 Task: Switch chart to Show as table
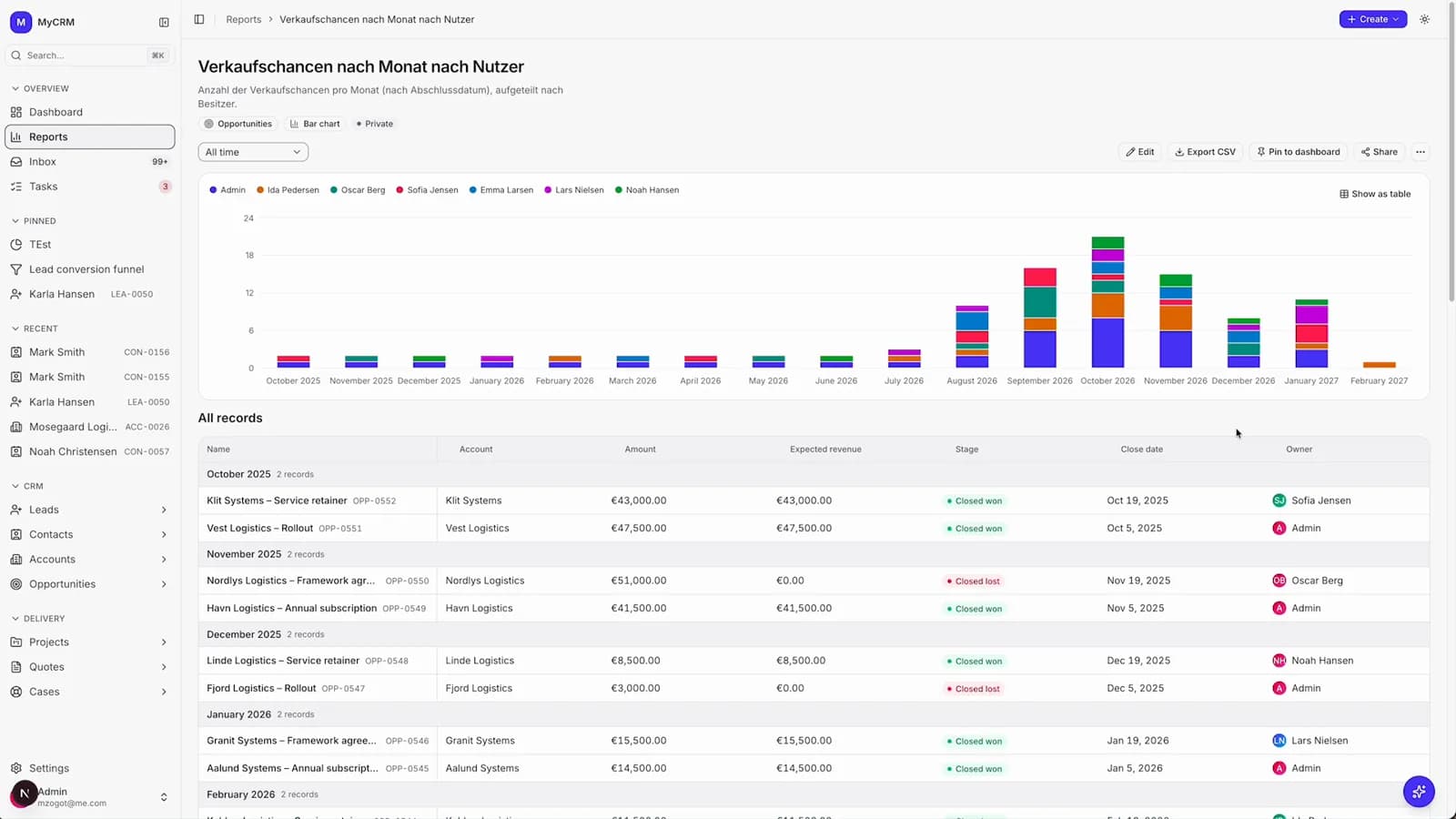[1375, 194]
